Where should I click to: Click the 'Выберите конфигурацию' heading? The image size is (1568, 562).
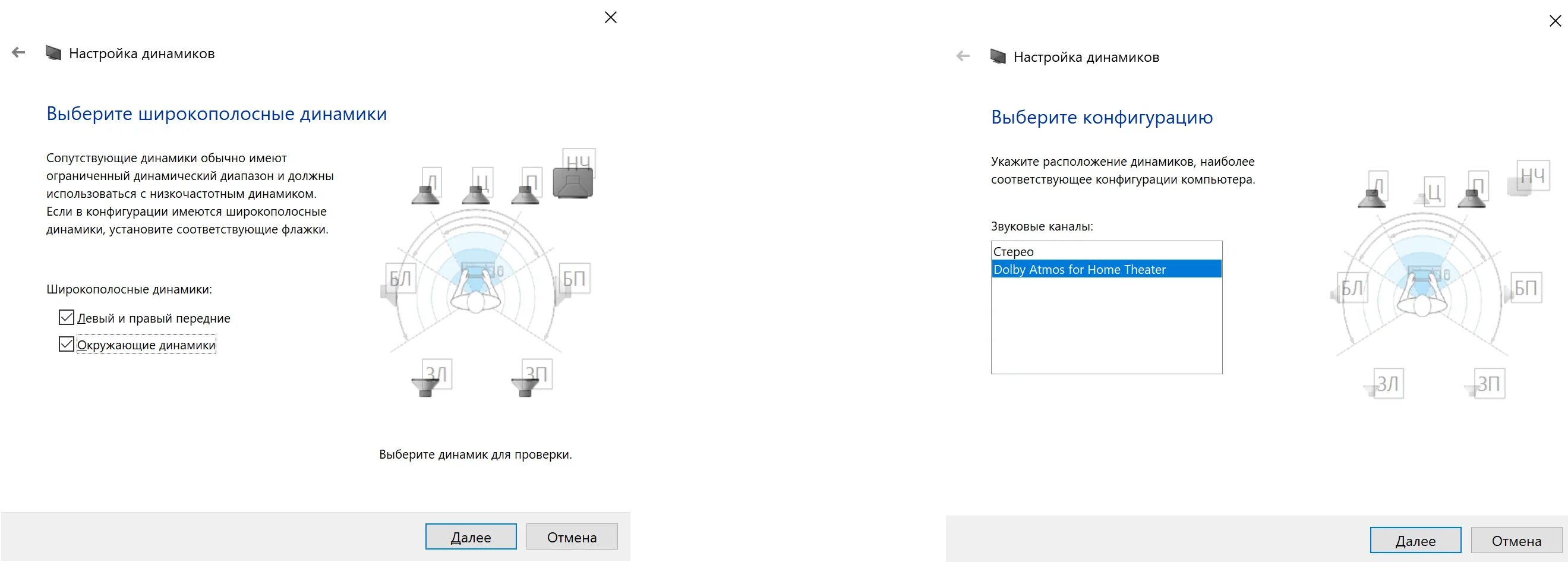1102,117
